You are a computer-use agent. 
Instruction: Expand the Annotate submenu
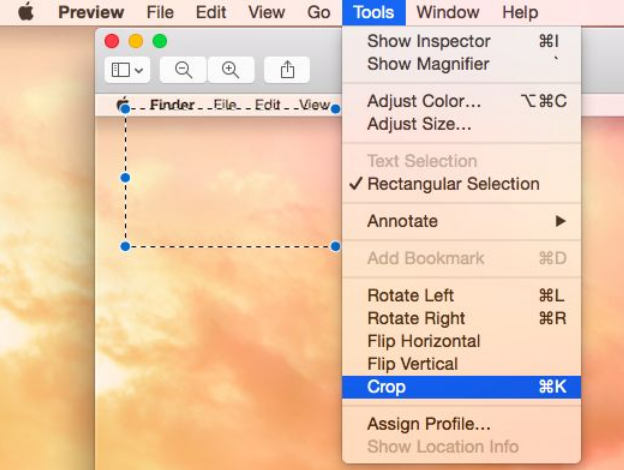[462, 221]
